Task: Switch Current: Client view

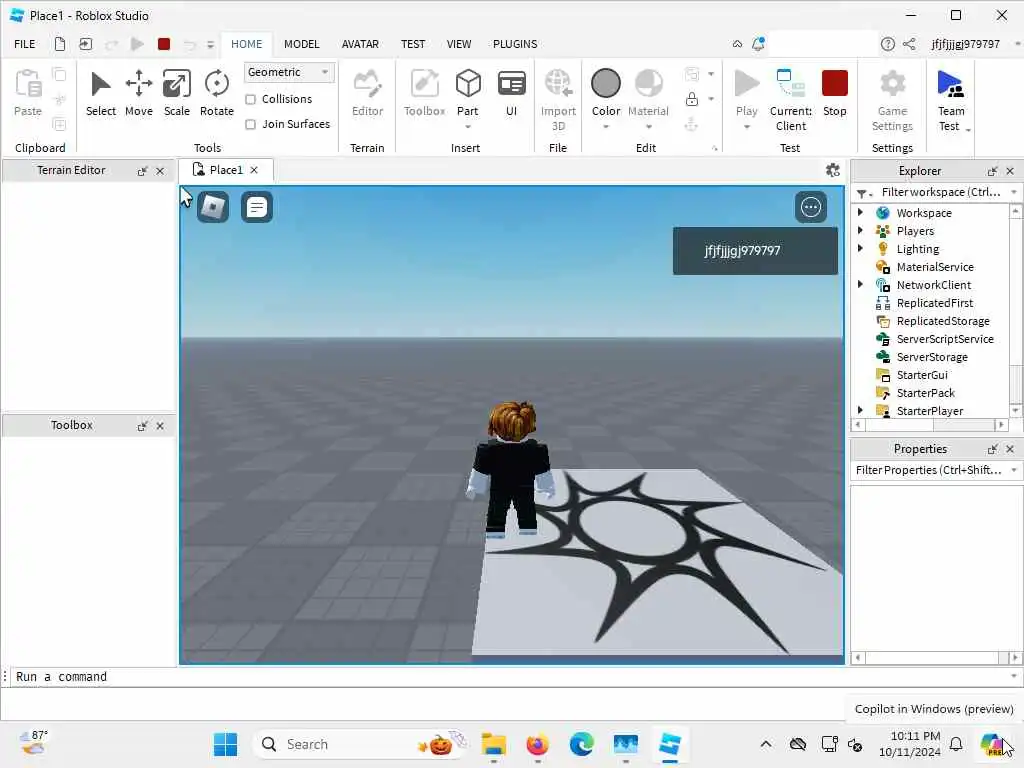Action: (x=790, y=100)
